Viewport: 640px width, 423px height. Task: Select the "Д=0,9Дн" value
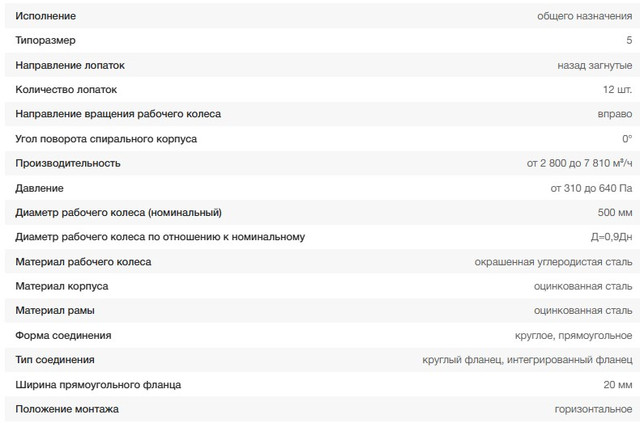[609, 237]
